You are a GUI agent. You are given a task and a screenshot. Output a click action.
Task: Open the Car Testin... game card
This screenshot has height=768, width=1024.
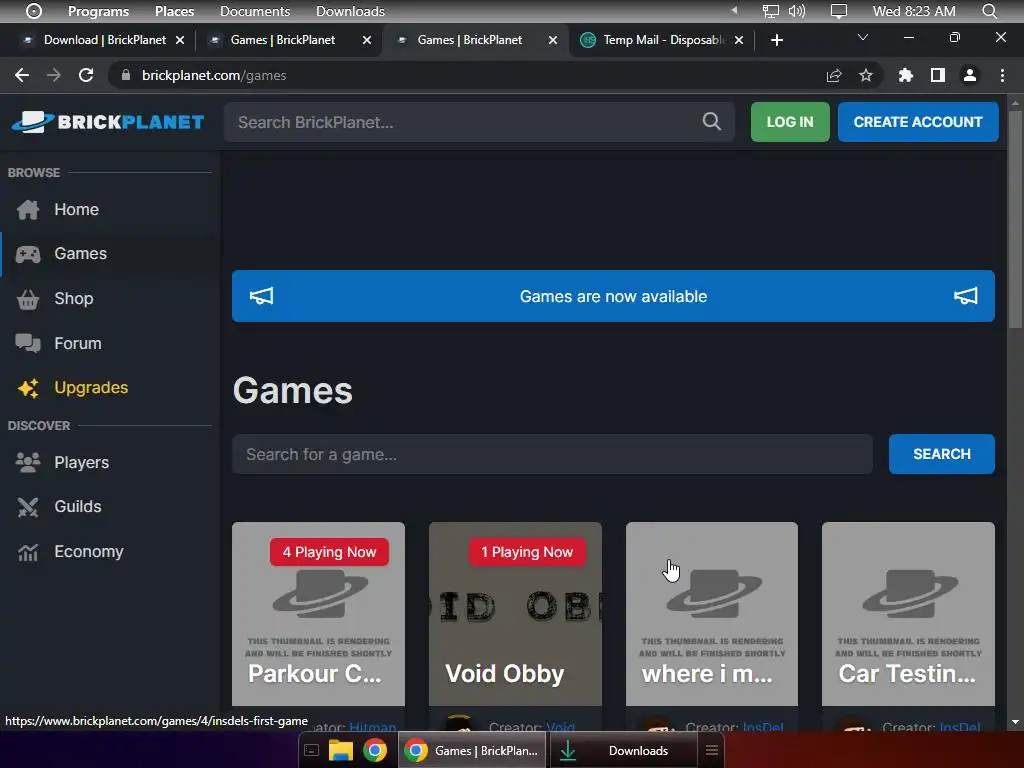point(908,614)
